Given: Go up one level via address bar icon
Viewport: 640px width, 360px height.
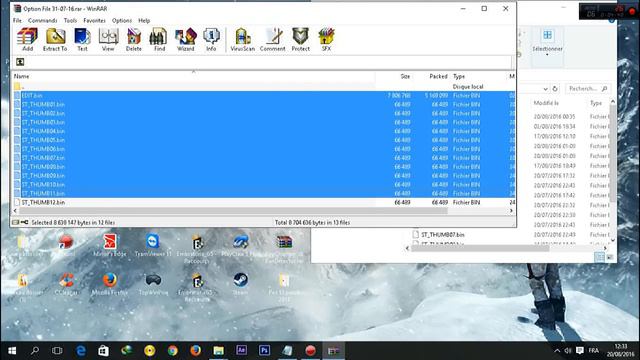Looking at the screenshot, I should click(20, 62).
